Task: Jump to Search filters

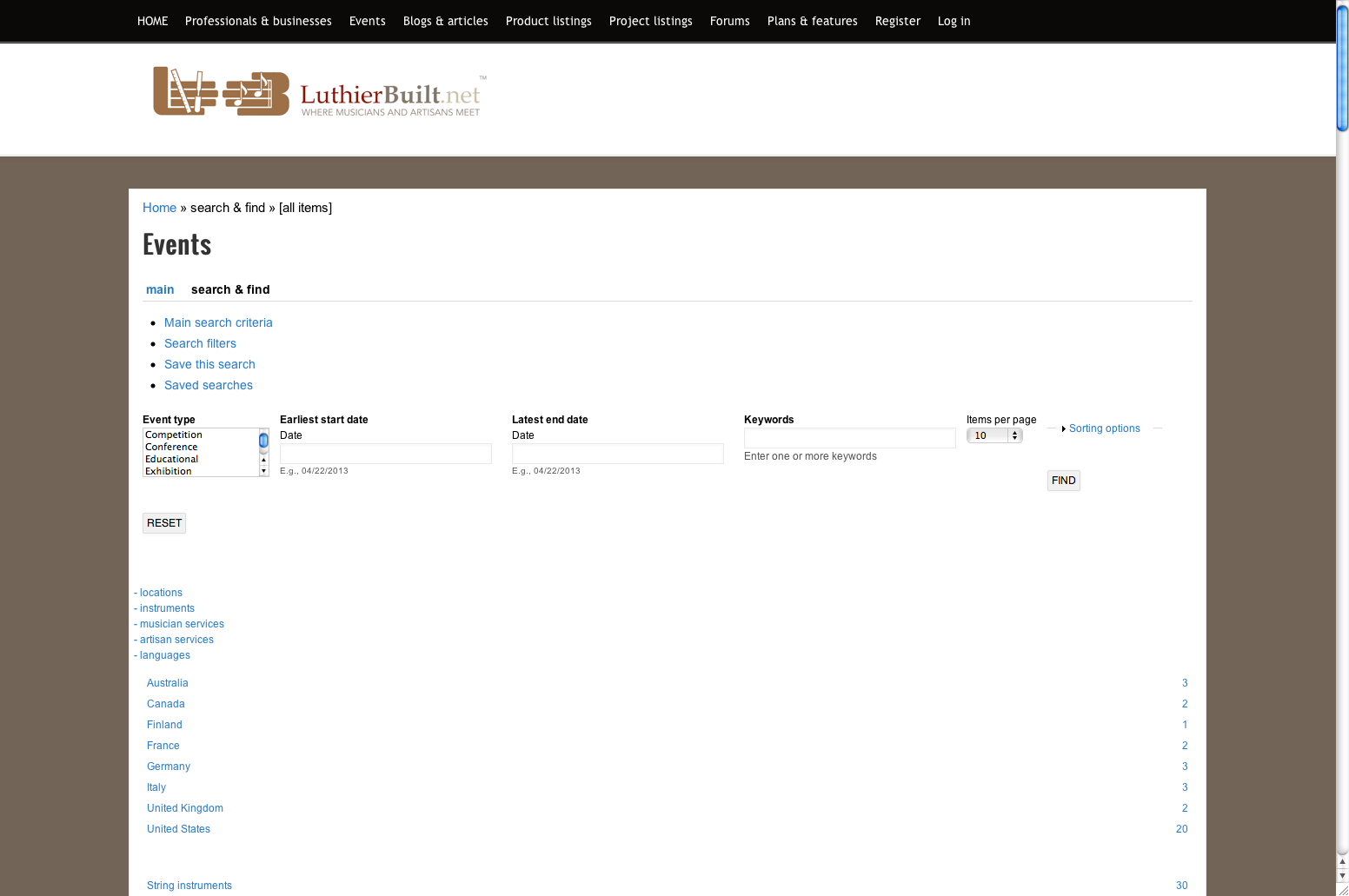Action: pos(200,343)
